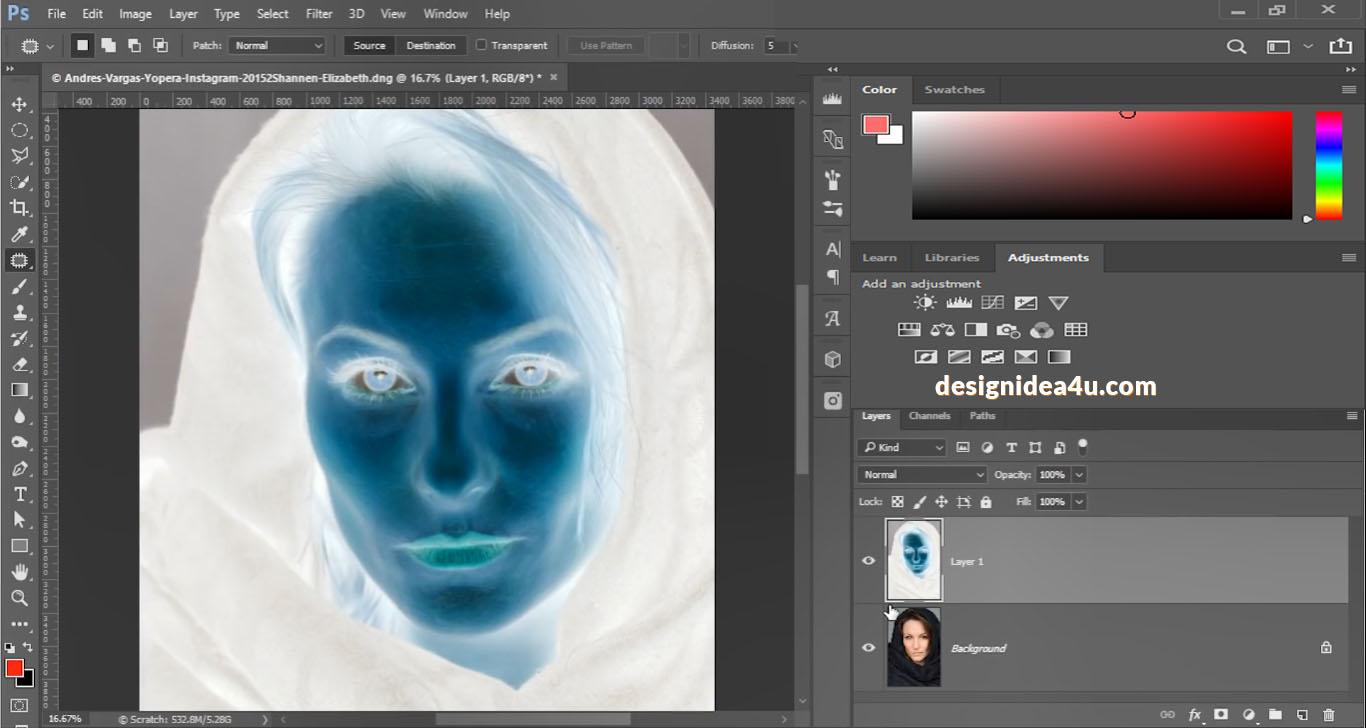Image resolution: width=1366 pixels, height=728 pixels.
Task: Add a Photo Filter adjustment
Action: pos(1008,330)
